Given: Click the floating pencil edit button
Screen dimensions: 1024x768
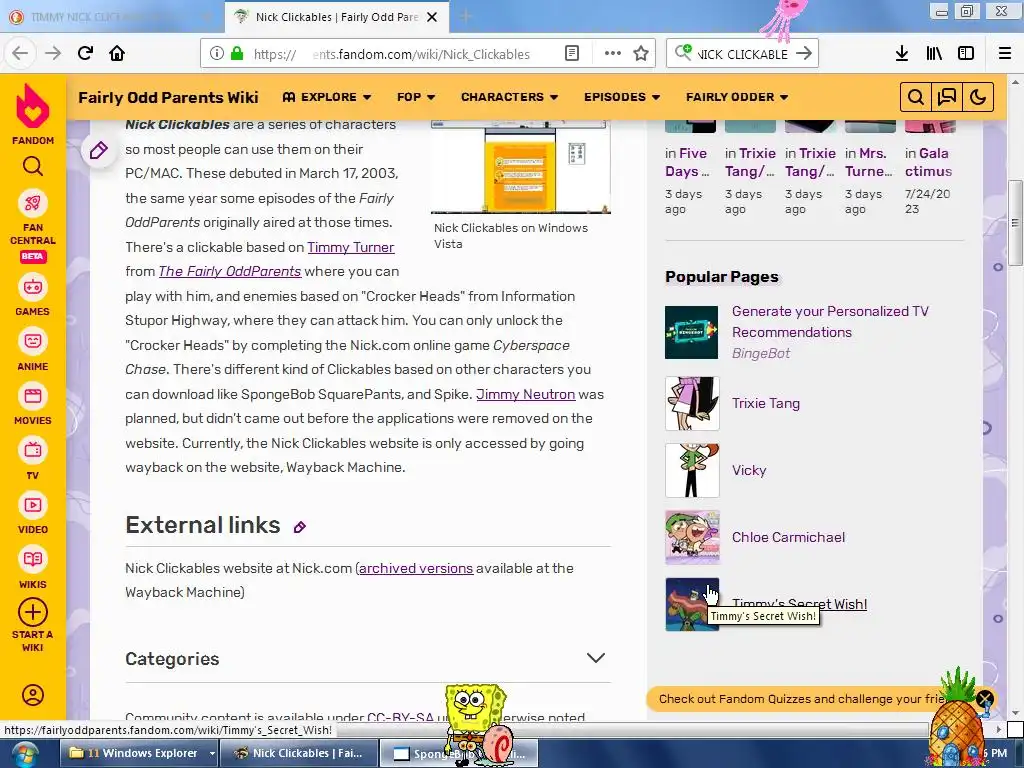Looking at the screenshot, I should [x=99, y=151].
